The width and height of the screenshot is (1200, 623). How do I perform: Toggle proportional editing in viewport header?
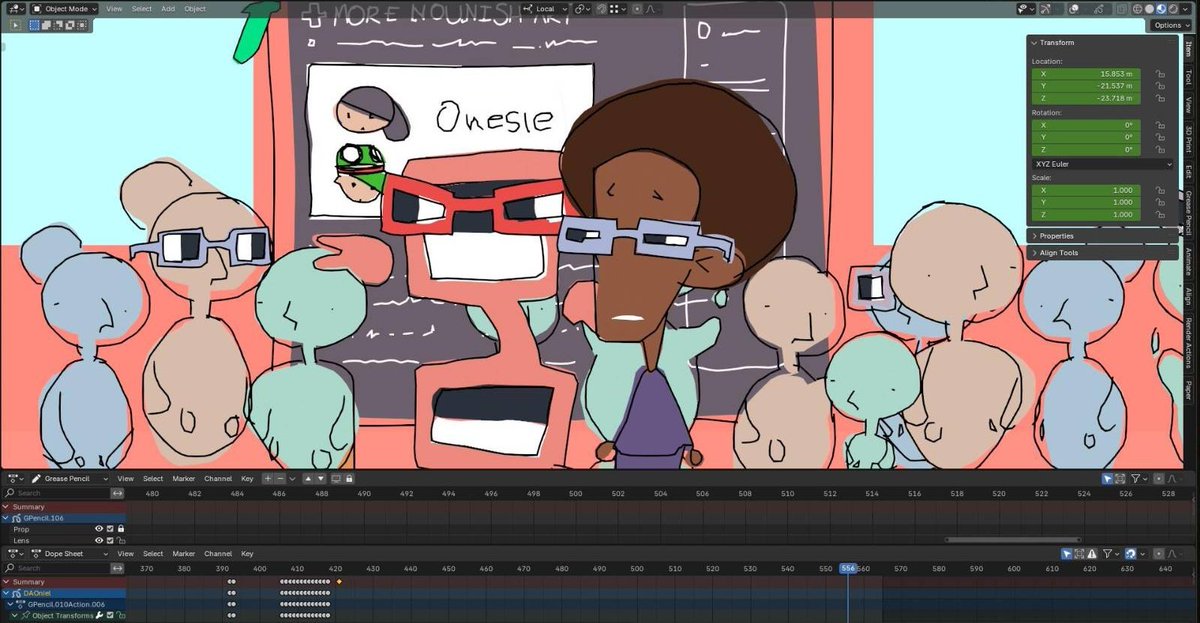coord(636,8)
